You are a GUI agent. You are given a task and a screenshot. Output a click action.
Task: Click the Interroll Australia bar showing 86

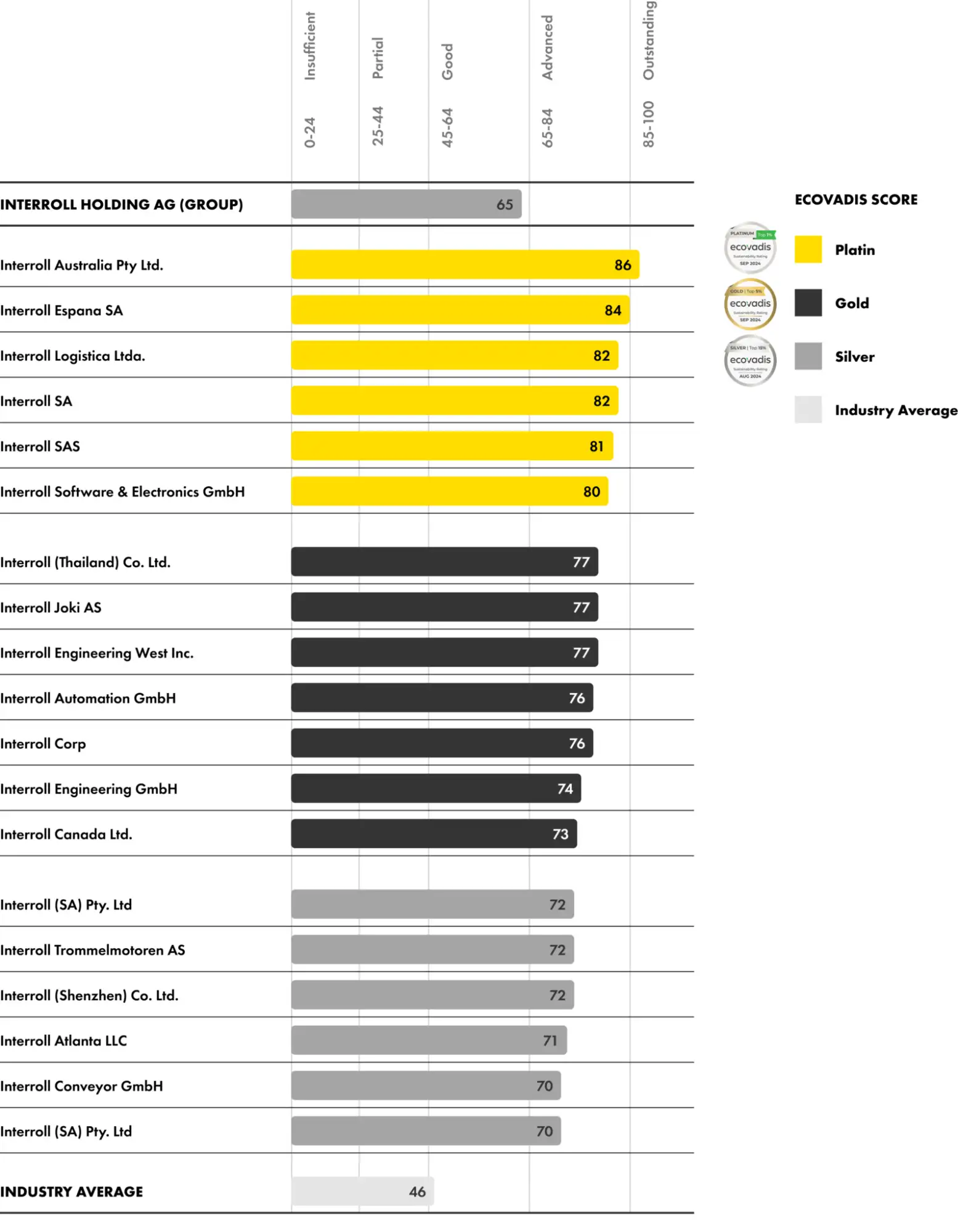click(465, 265)
